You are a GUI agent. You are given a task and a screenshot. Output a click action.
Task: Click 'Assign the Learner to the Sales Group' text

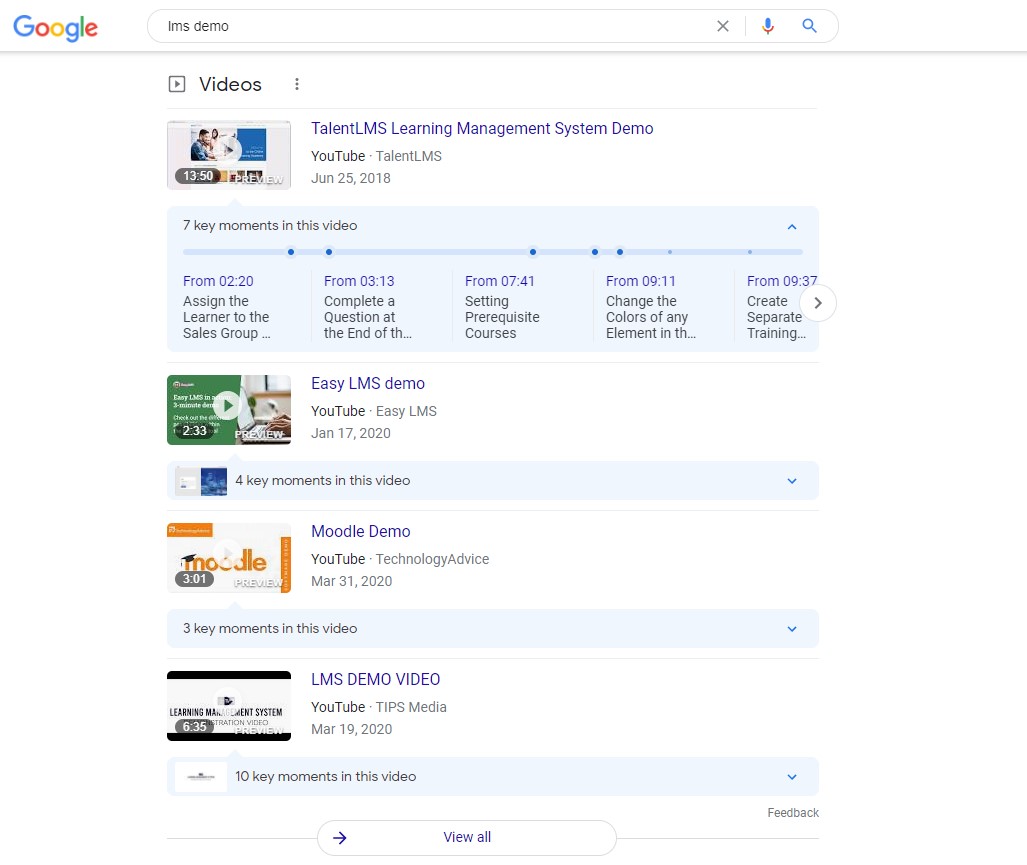click(x=227, y=317)
